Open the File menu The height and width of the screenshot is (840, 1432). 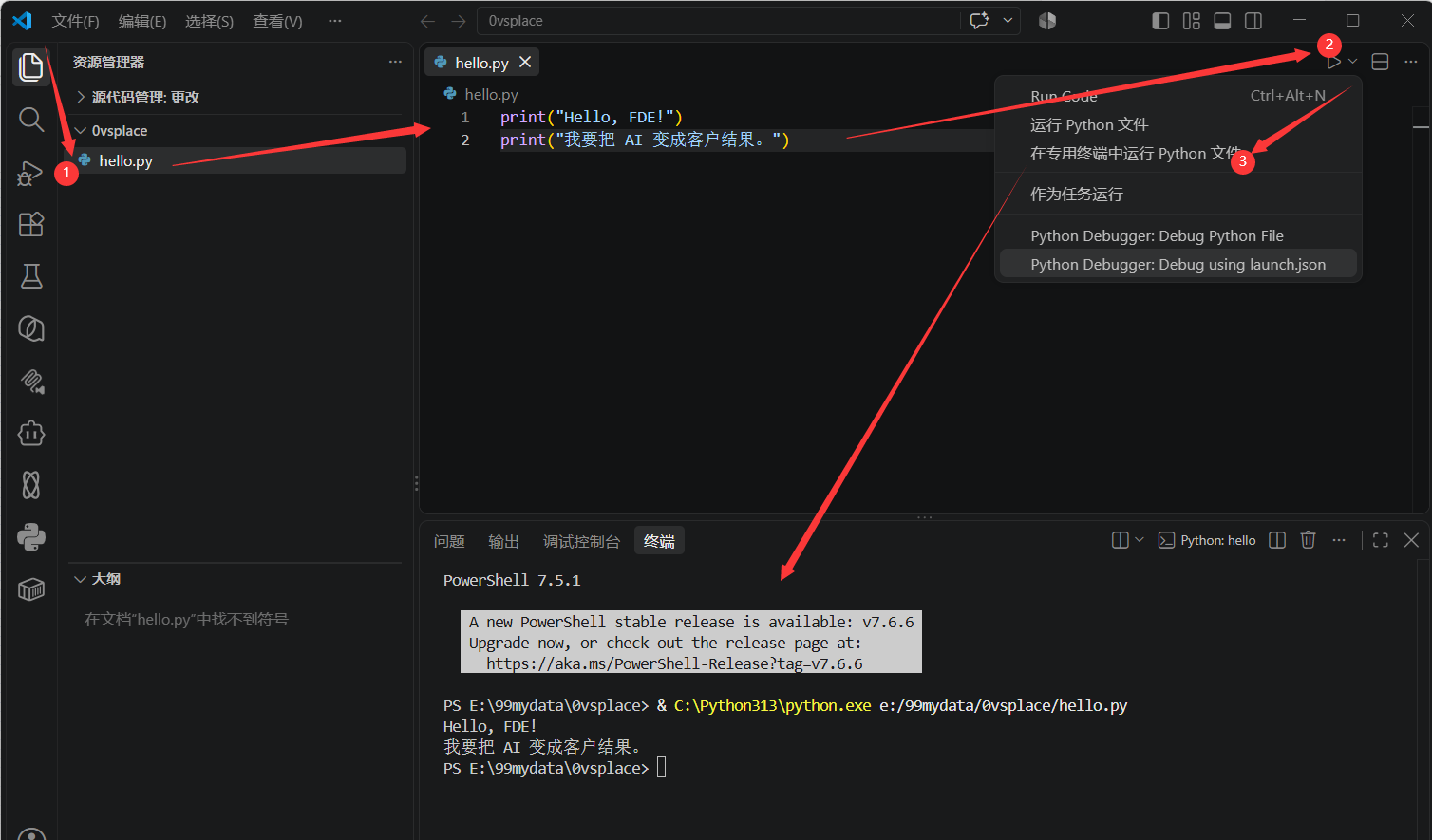75,21
